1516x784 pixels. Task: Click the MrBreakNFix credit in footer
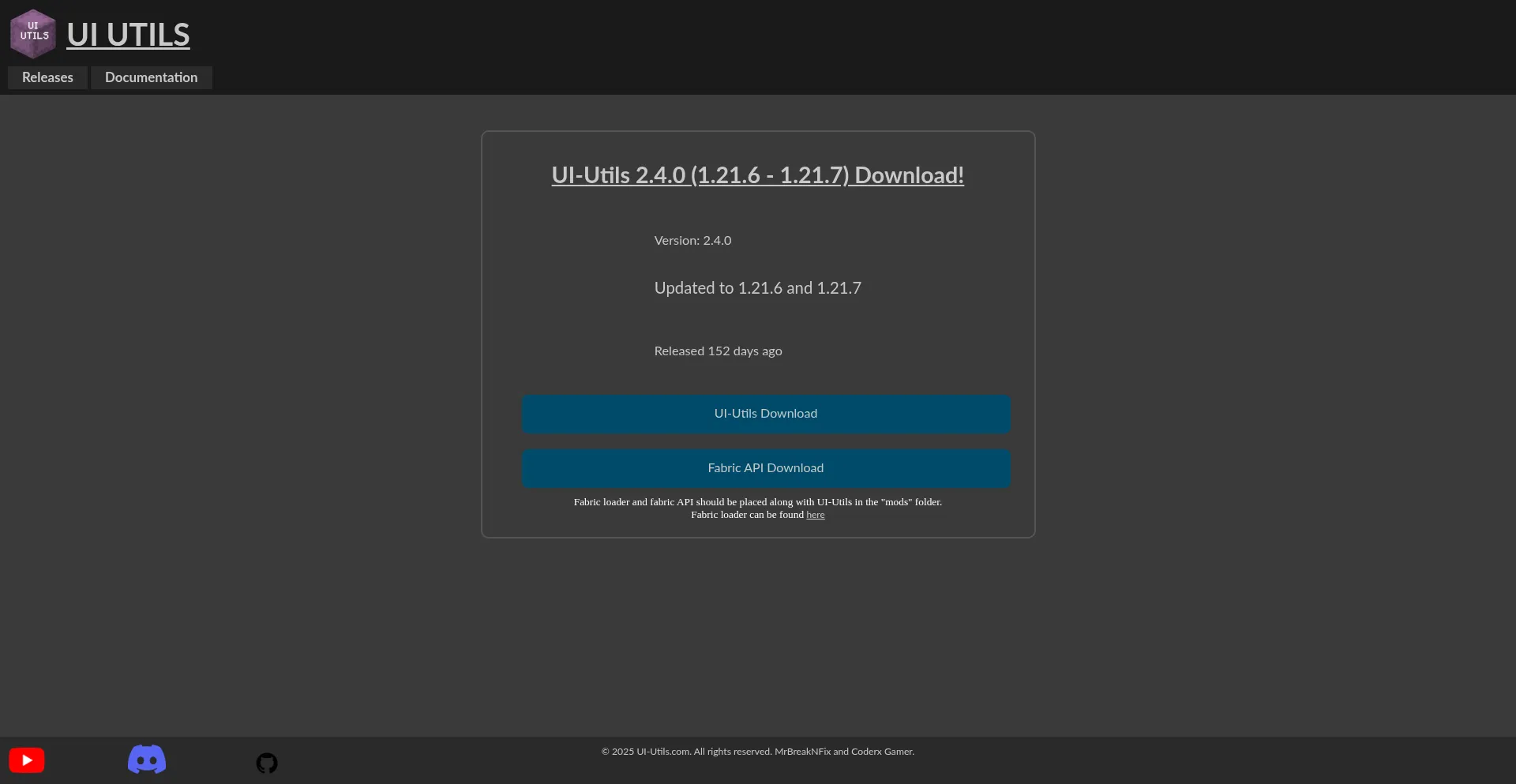(x=801, y=752)
